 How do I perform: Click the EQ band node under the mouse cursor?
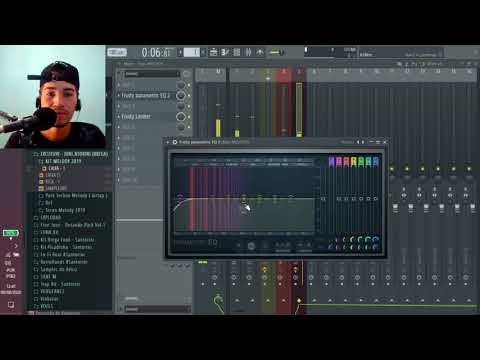tap(244, 199)
